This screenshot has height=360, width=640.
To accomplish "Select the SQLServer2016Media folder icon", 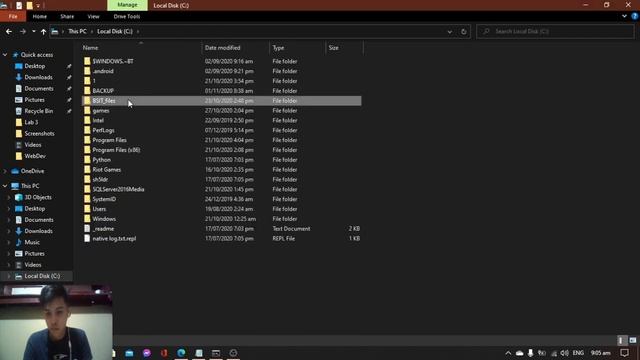I will click(87, 189).
